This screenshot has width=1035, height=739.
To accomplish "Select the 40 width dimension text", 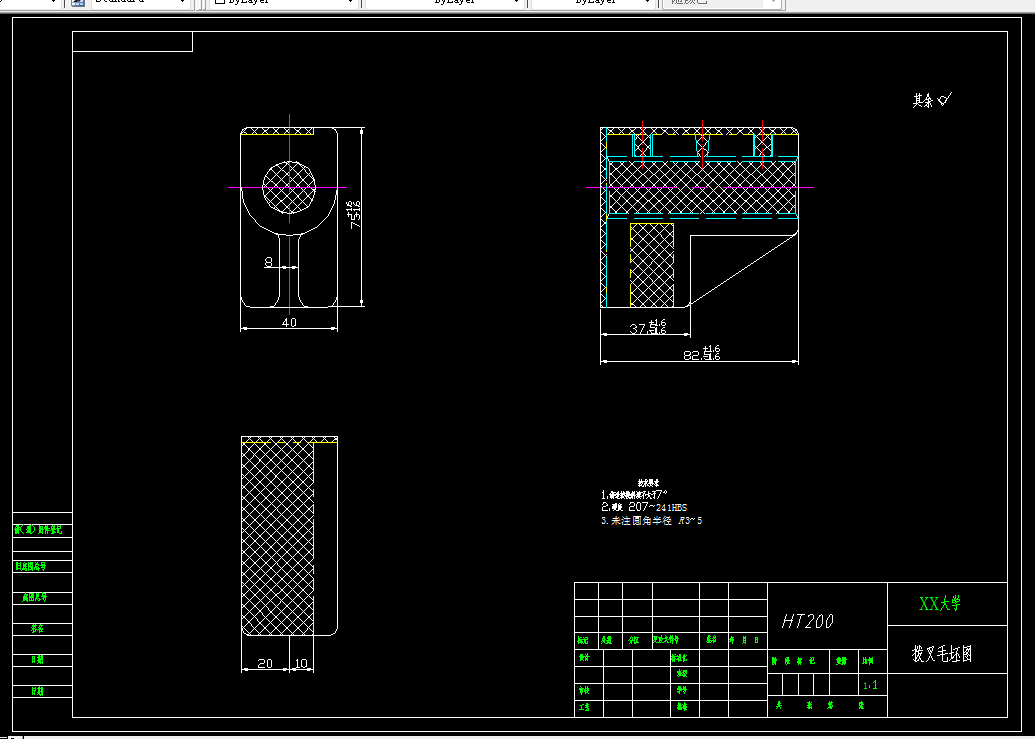I will (x=289, y=322).
